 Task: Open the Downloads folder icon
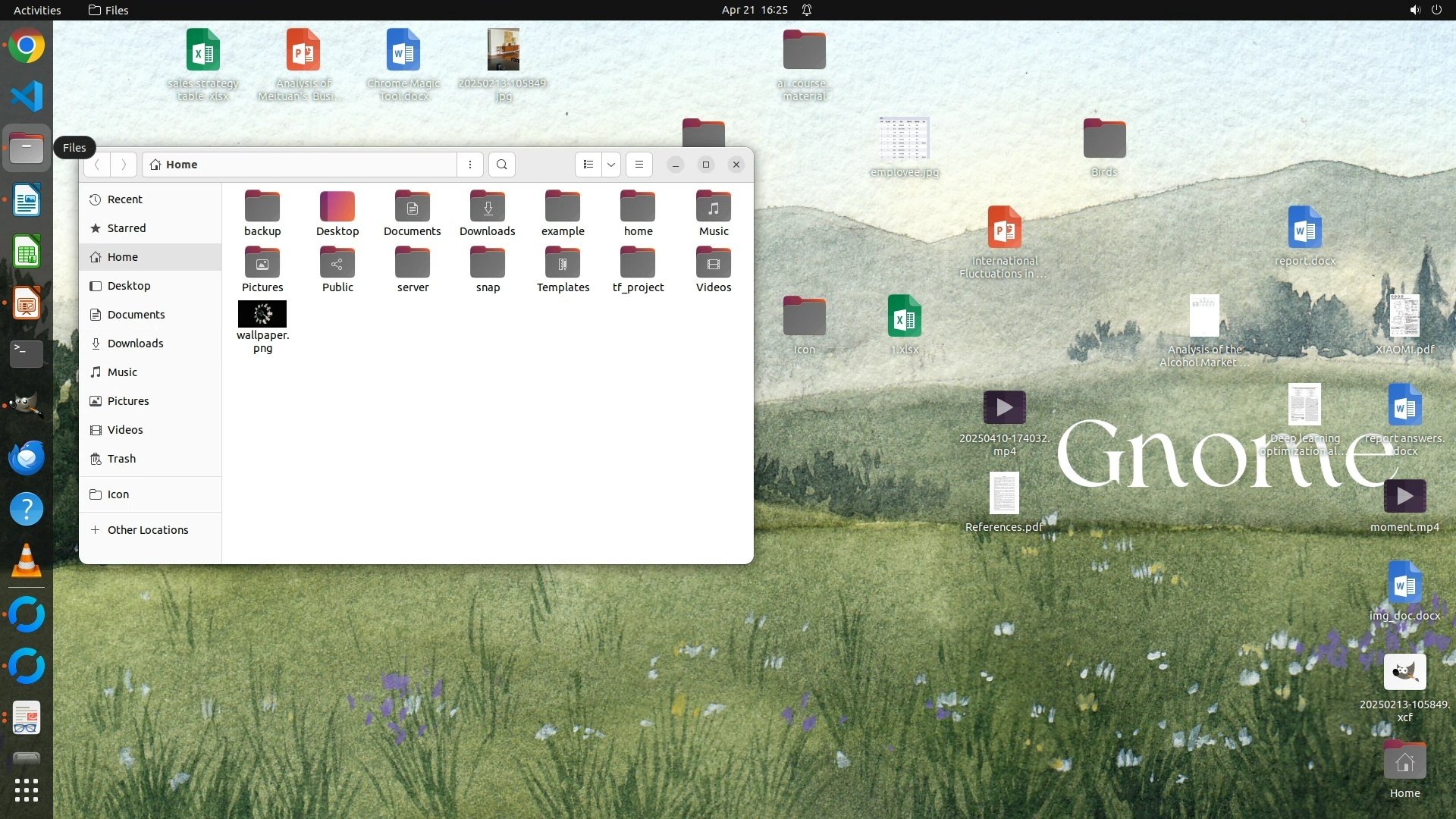(x=488, y=206)
